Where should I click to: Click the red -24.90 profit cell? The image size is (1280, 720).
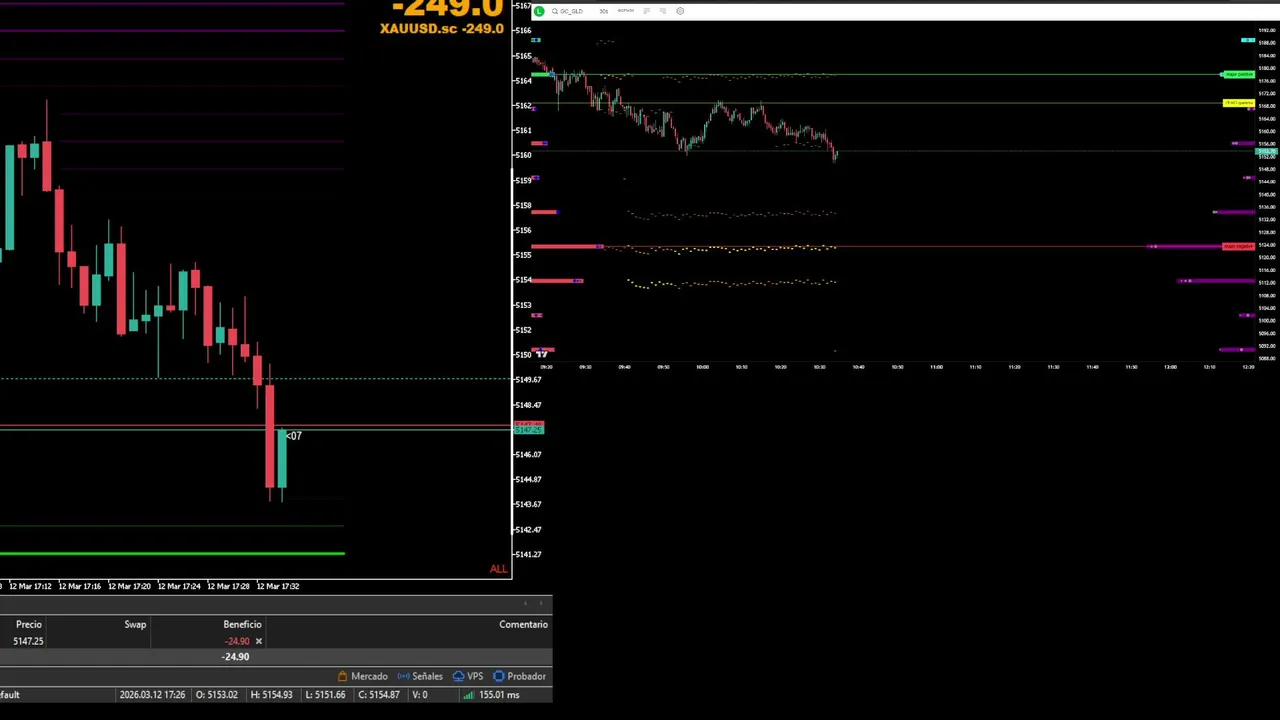[x=237, y=641]
